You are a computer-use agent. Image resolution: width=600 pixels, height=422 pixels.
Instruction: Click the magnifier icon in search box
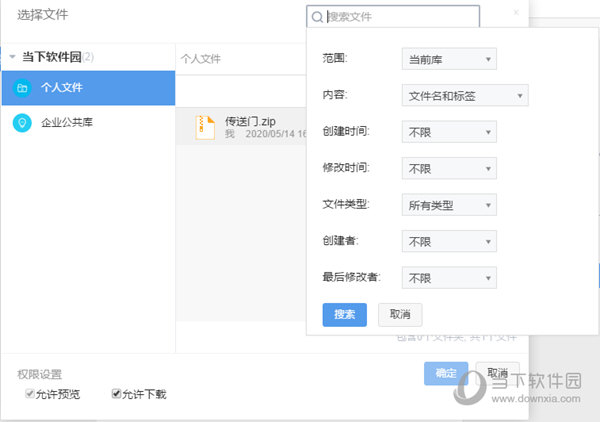[x=318, y=17]
